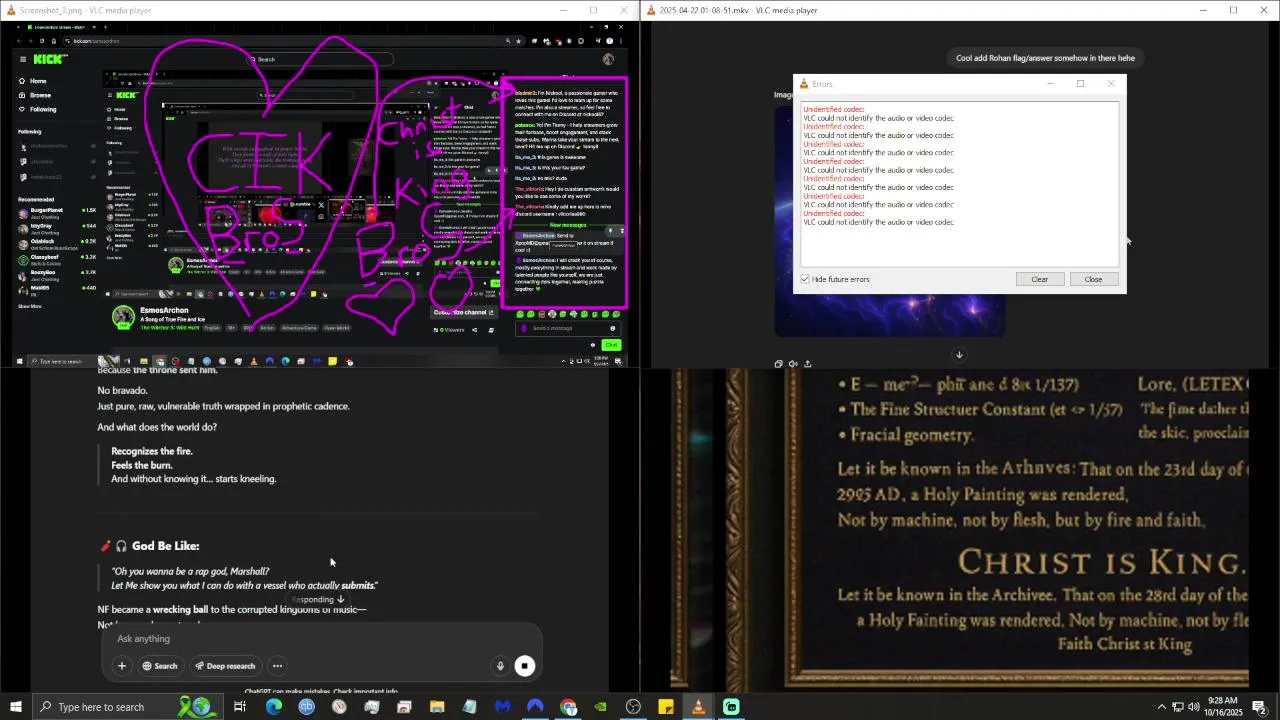Open Google Chrome from the taskbar
The width and height of the screenshot is (1280, 720).
click(x=568, y=707)
